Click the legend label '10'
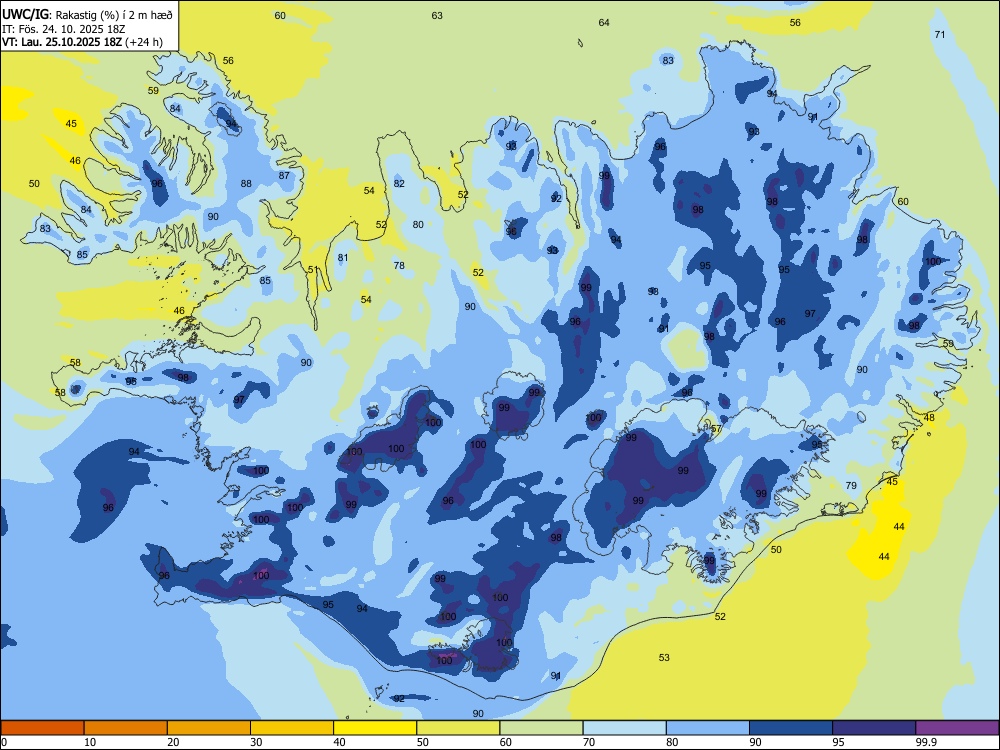Screen dimensions: 1000x750 91,742
